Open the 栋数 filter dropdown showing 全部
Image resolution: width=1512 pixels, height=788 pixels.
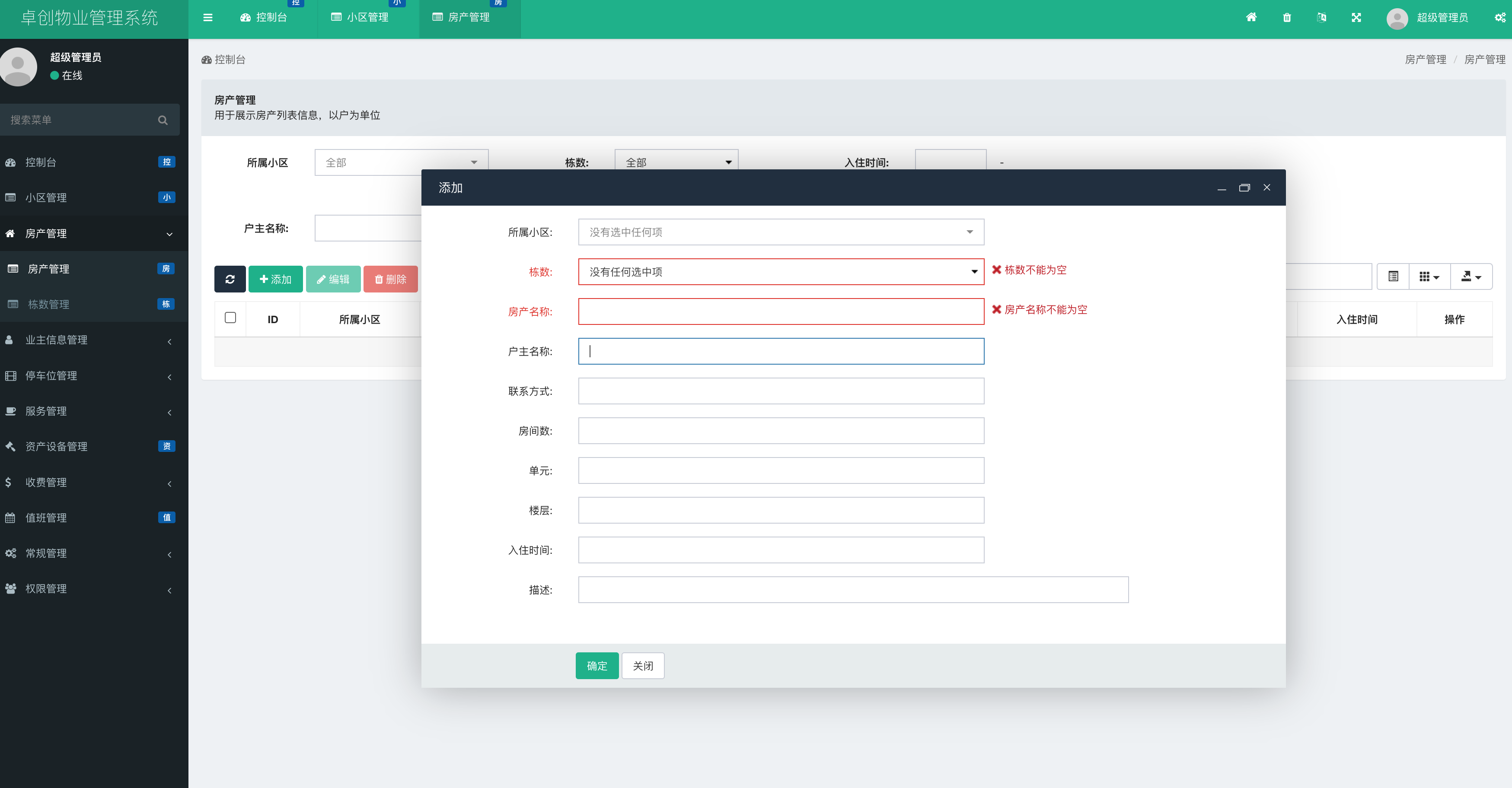676,162
